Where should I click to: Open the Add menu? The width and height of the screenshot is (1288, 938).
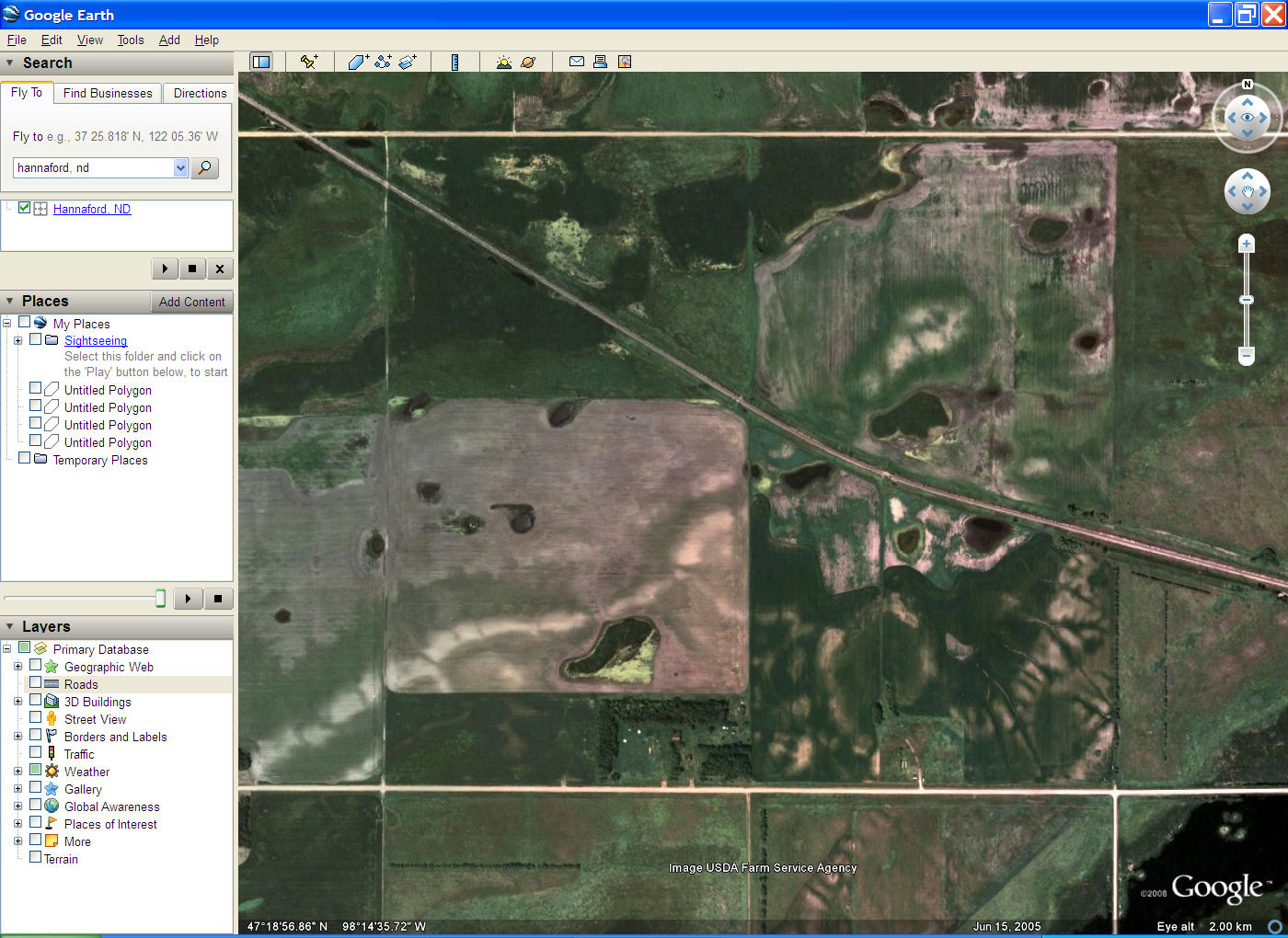[x=169, y=40]
